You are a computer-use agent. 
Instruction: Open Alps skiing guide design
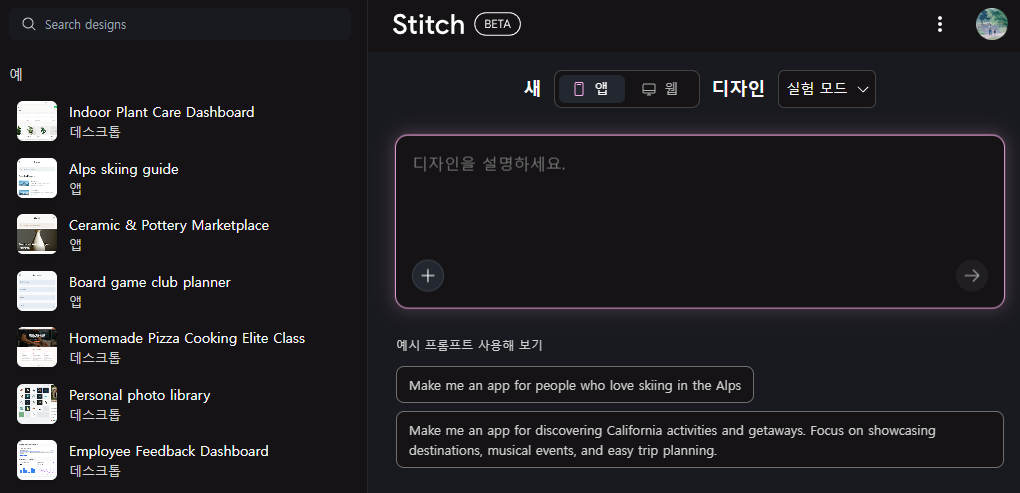pyautogui.click(x=123, y=169)
